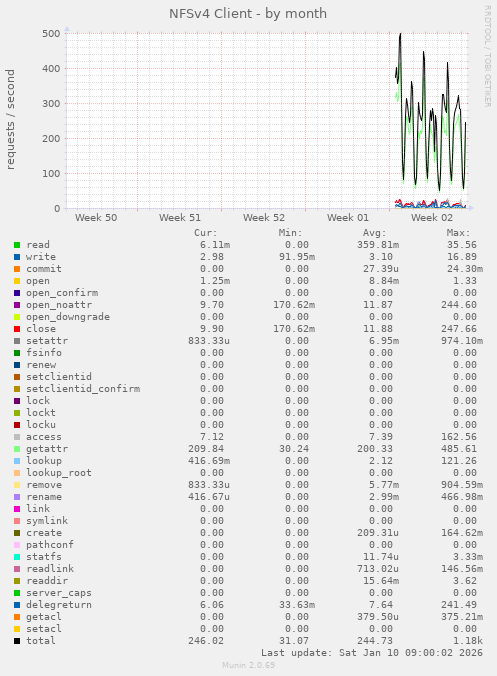Click the Min: column header
Image resolution: width=497 pixels, height=676 pixels.
(x=291, y=233)
